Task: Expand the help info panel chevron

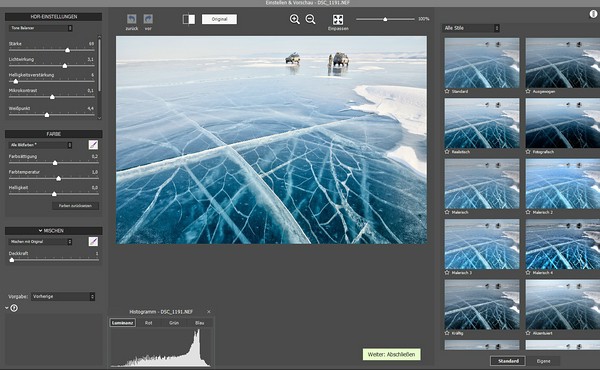Action: point(7,308)
